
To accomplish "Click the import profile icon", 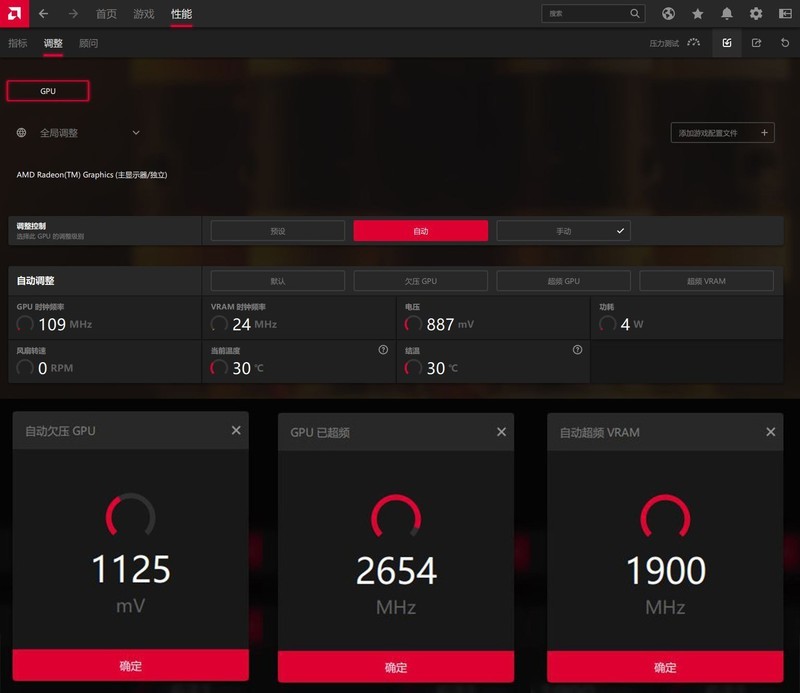I will [x=727, y=43].
